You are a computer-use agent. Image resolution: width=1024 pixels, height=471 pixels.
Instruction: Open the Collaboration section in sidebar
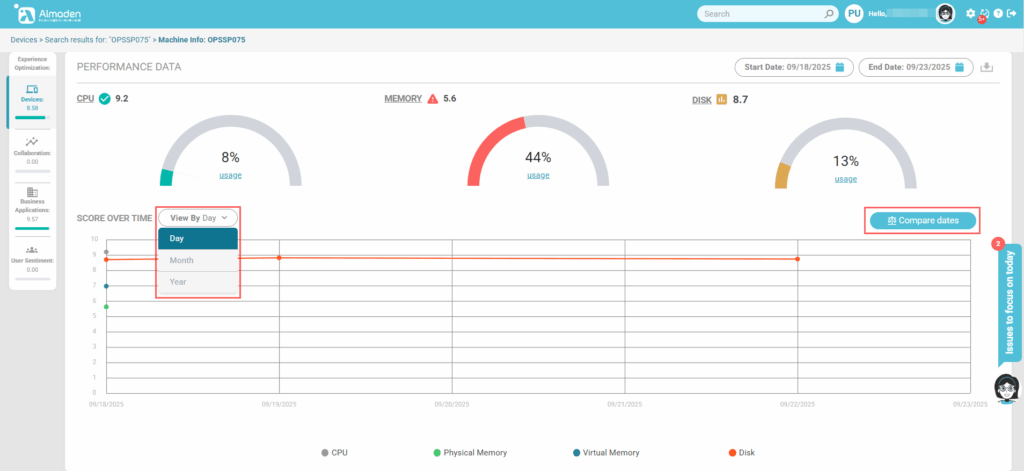pyautogui.click(x=32, y=150)
